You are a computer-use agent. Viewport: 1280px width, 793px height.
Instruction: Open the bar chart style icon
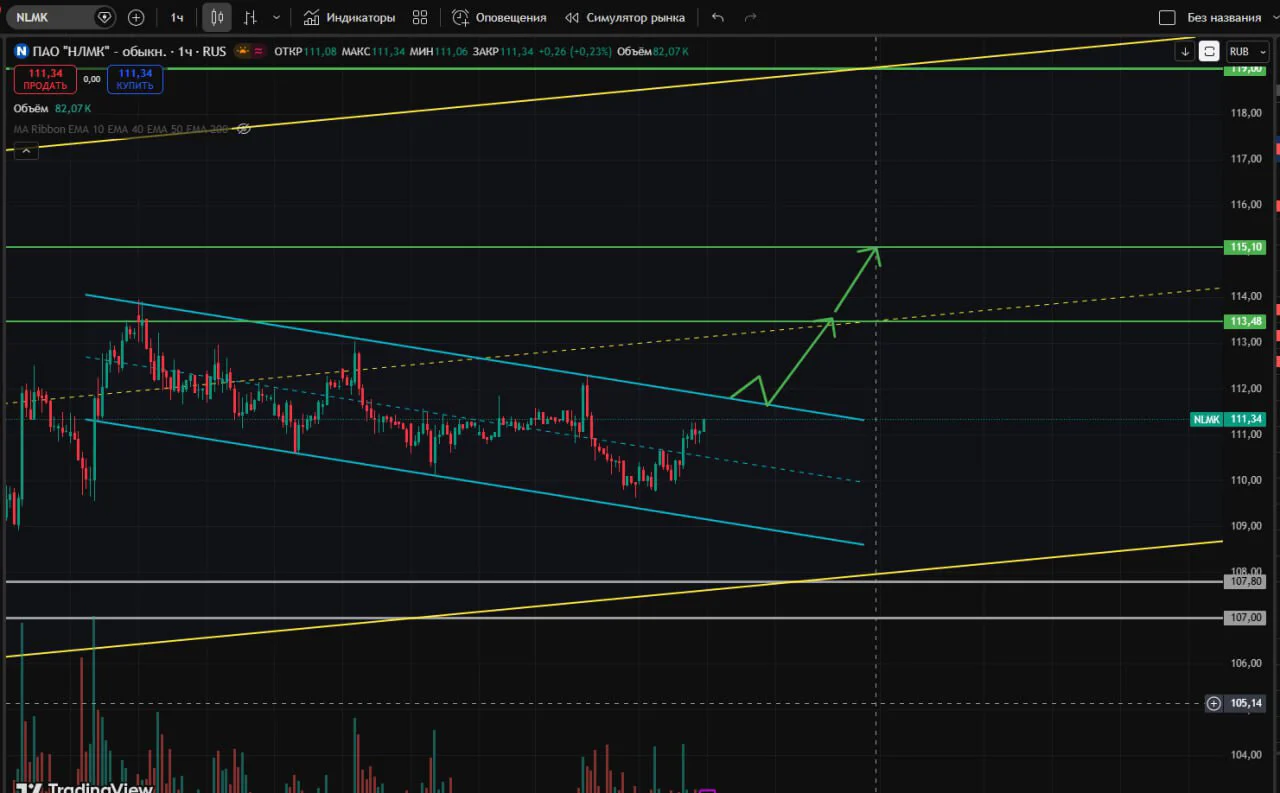[250, 17]
